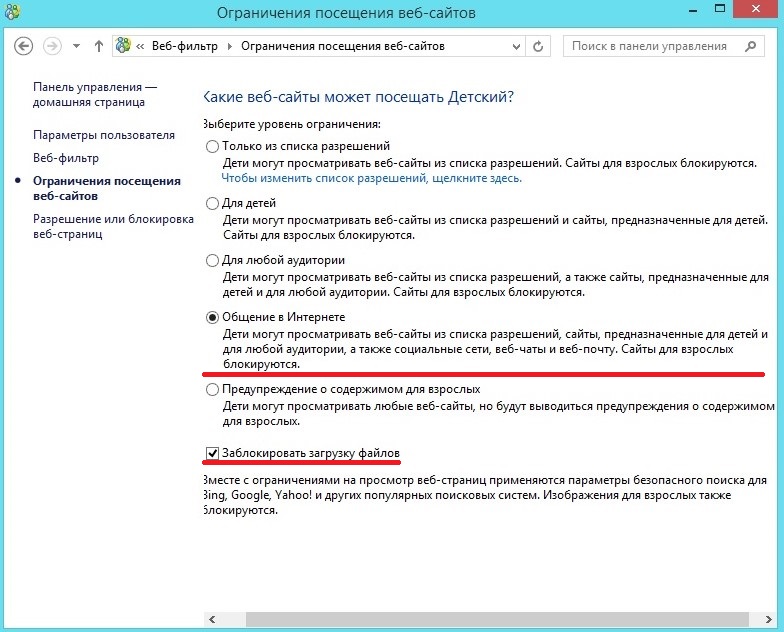The width and height of the screenshot is (784, 632).
Task: Click the horizontal scrollbar thumb
Action: (x=497, y=620)
